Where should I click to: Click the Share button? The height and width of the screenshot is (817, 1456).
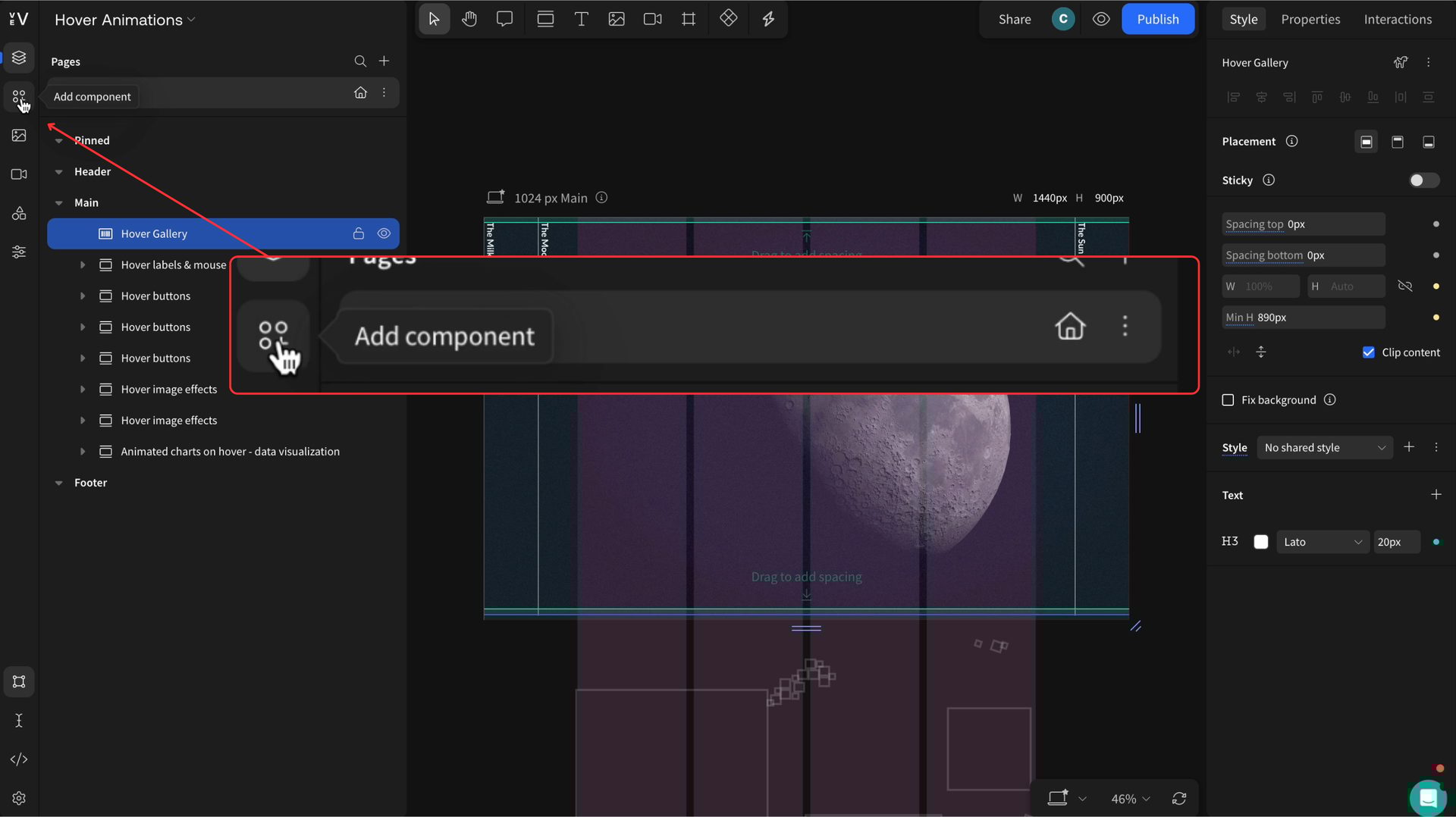1015,19
